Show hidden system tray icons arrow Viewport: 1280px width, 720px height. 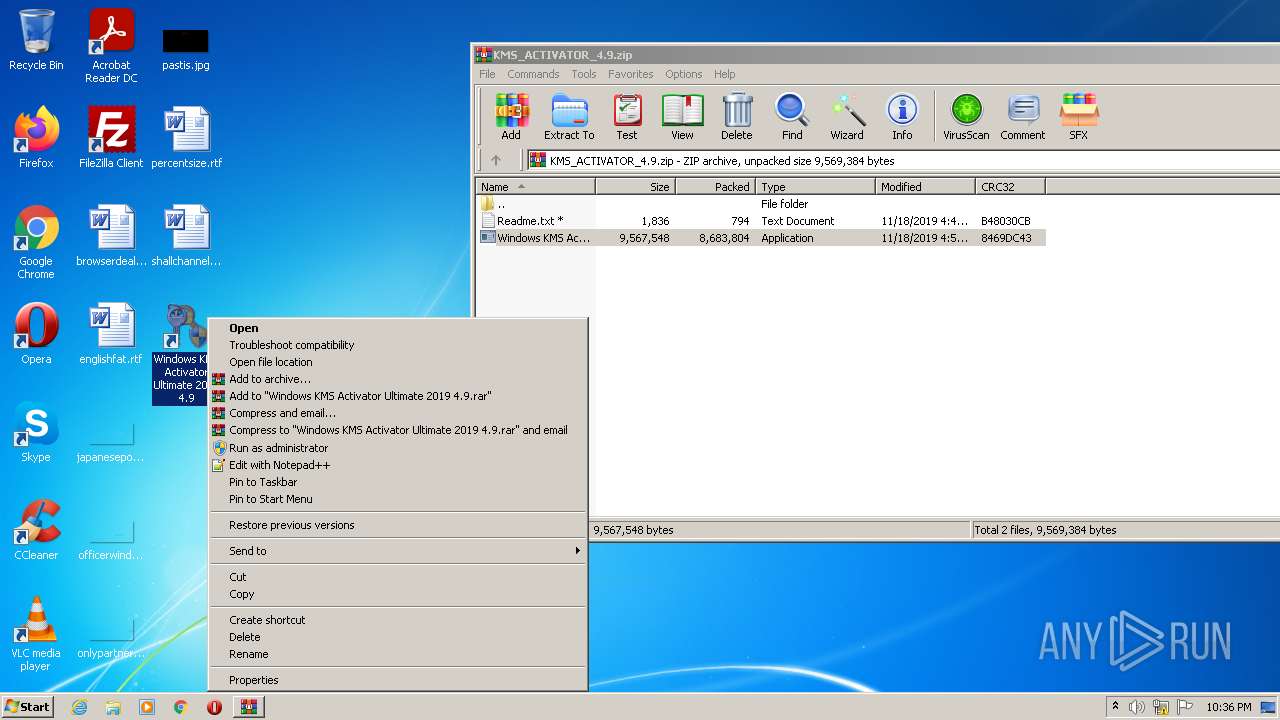click(1115, 706)
